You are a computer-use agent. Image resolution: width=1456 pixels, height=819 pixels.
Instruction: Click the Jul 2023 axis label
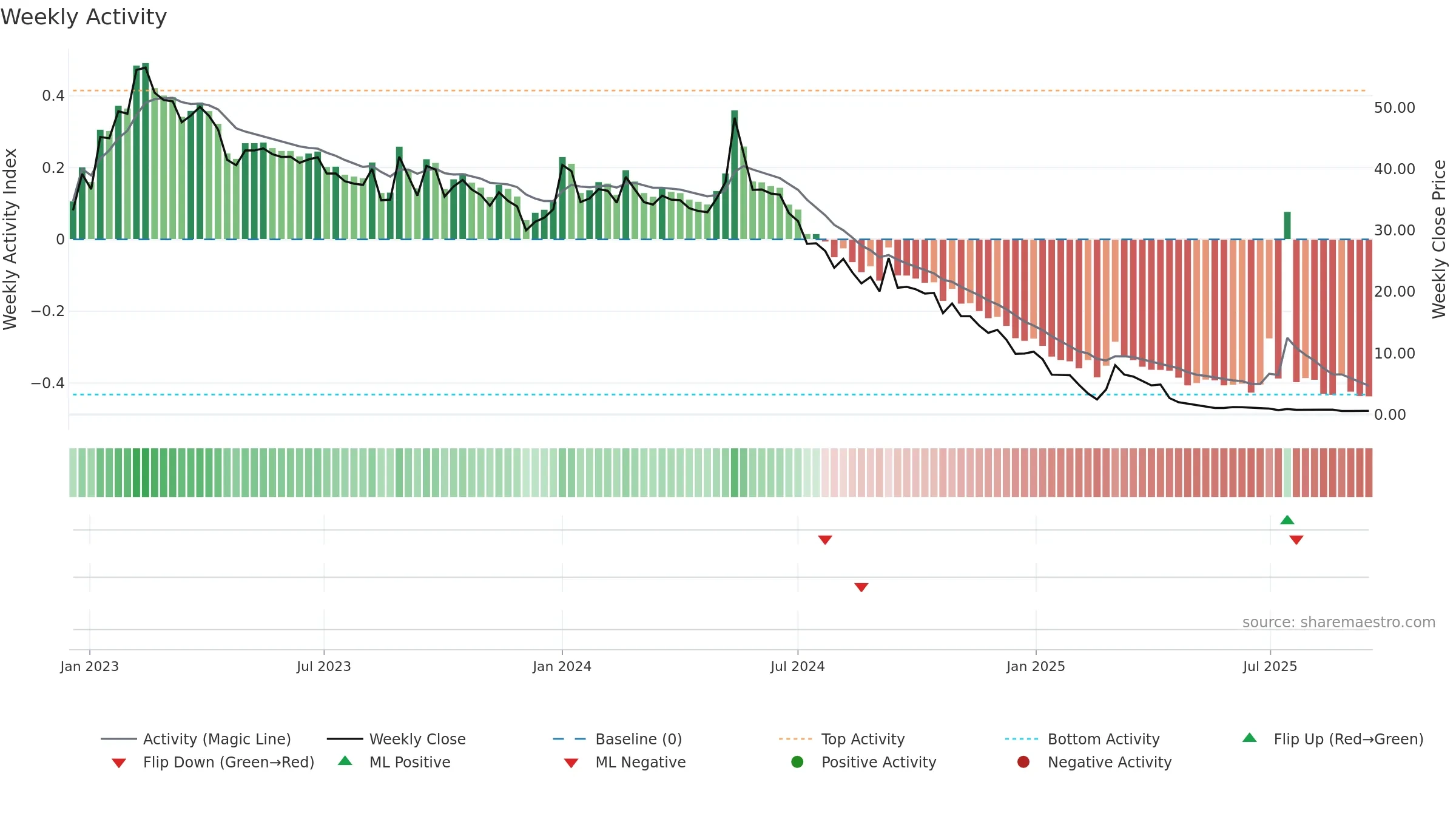[324, 667]
